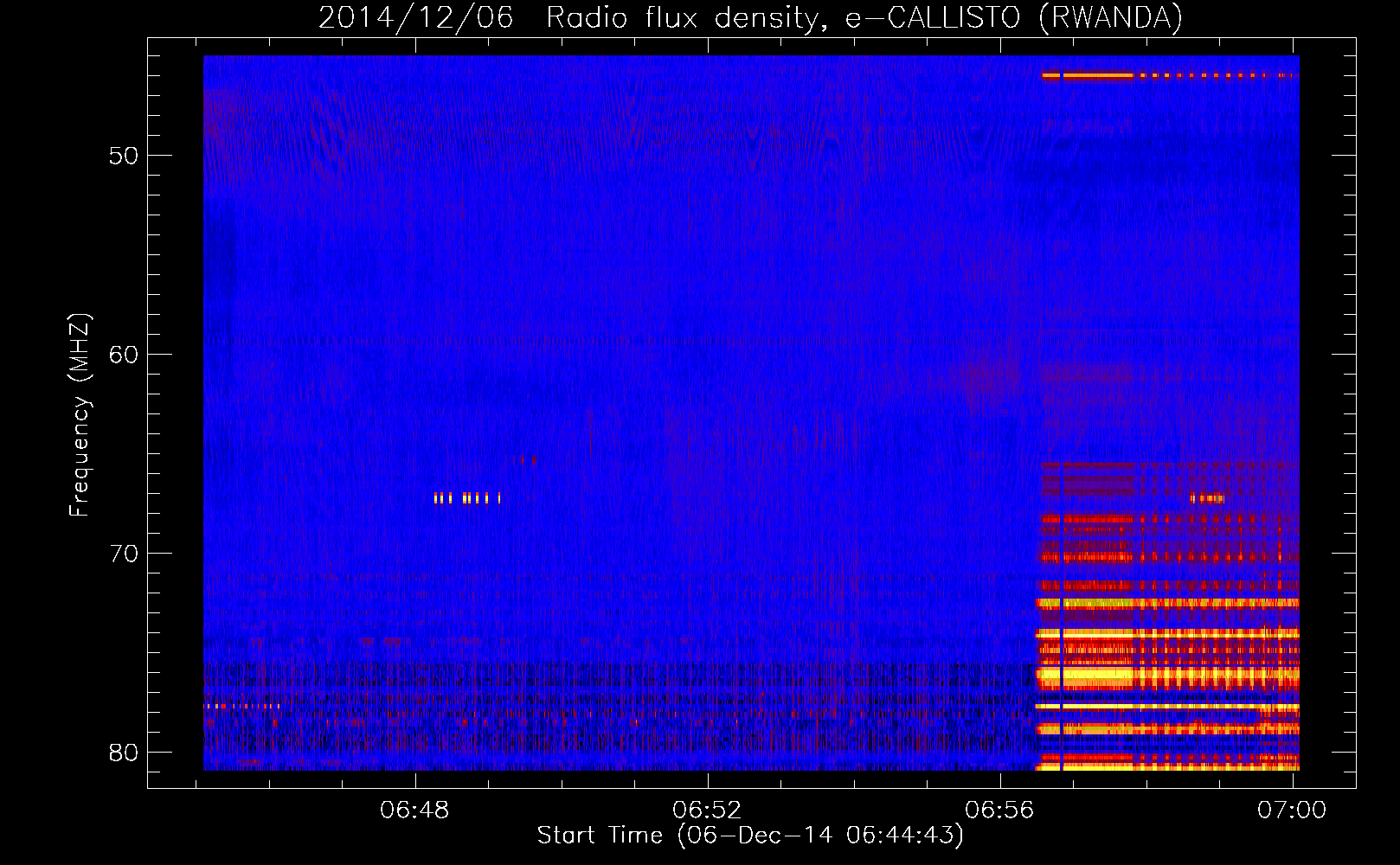Viewport: 1400px width, 865px height.
Task: Click the 06:48 time tick label
Action: point(414,811)
